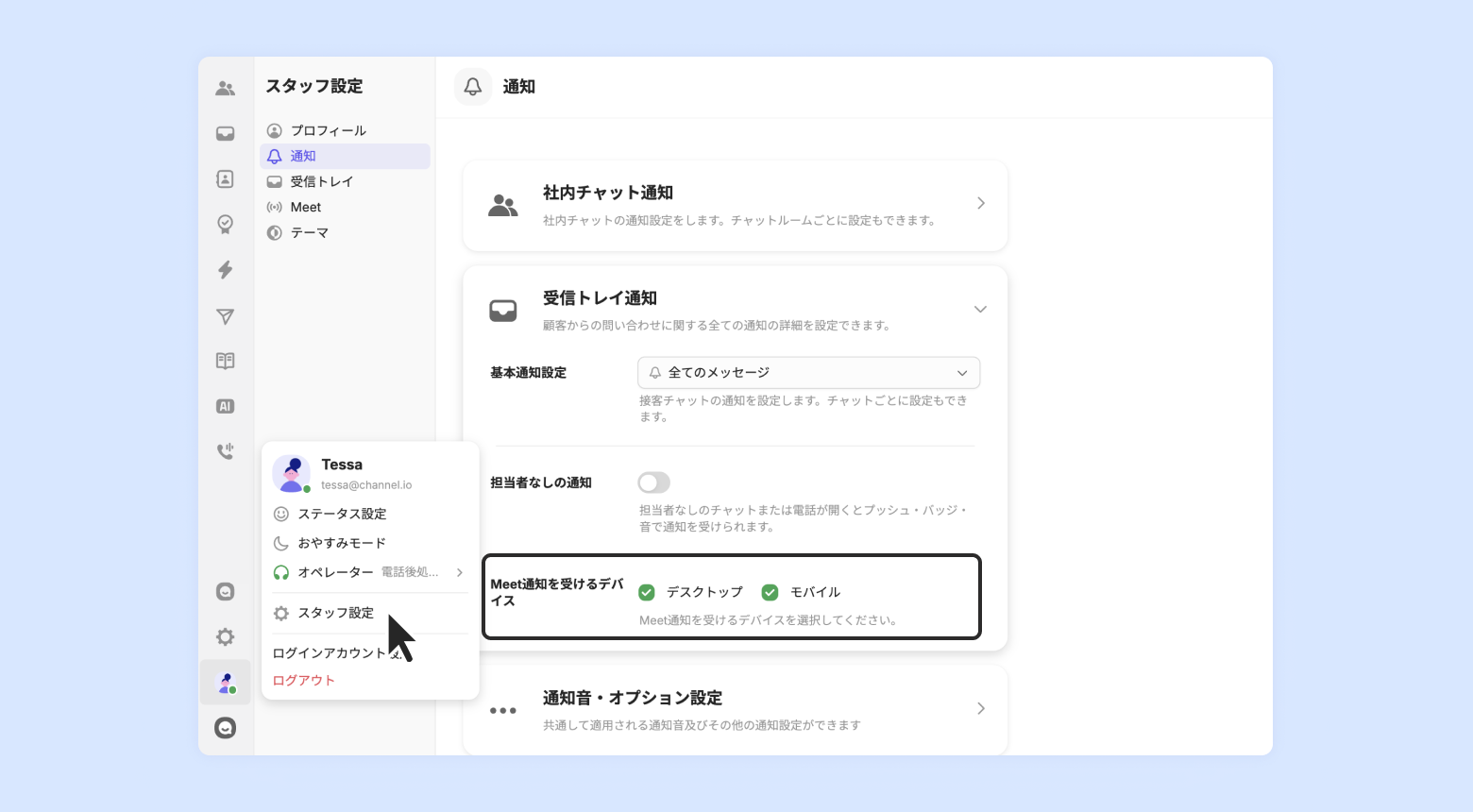Open the AI icon in left rail
Viewport: 1473px width, 812px height.
(225, 406)
